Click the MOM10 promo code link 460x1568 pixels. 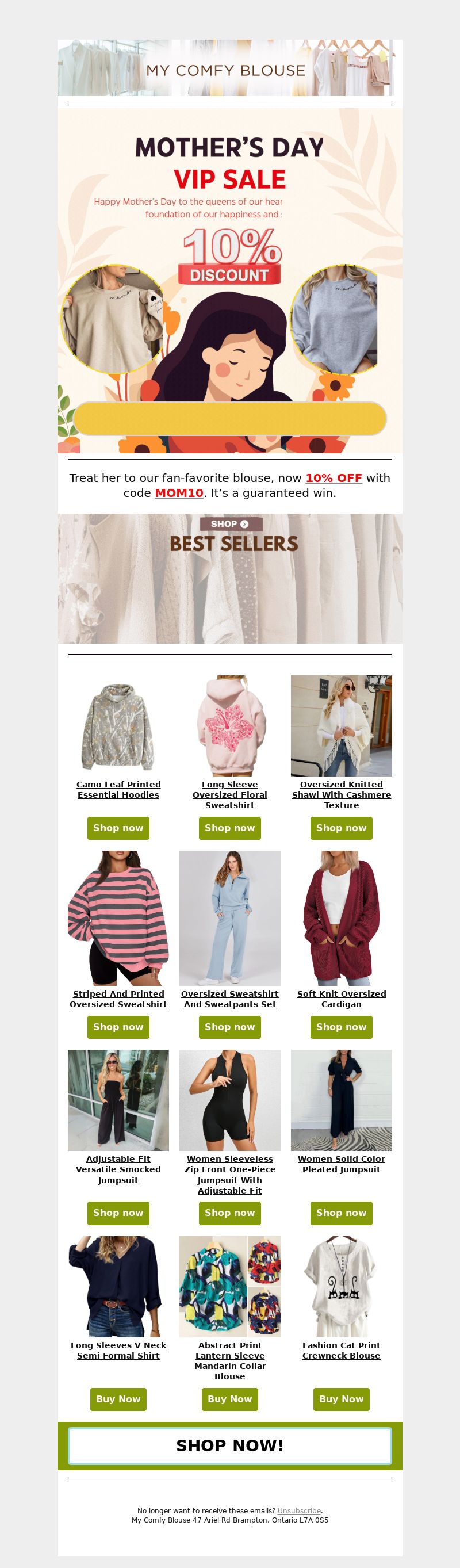pos(179,493)
